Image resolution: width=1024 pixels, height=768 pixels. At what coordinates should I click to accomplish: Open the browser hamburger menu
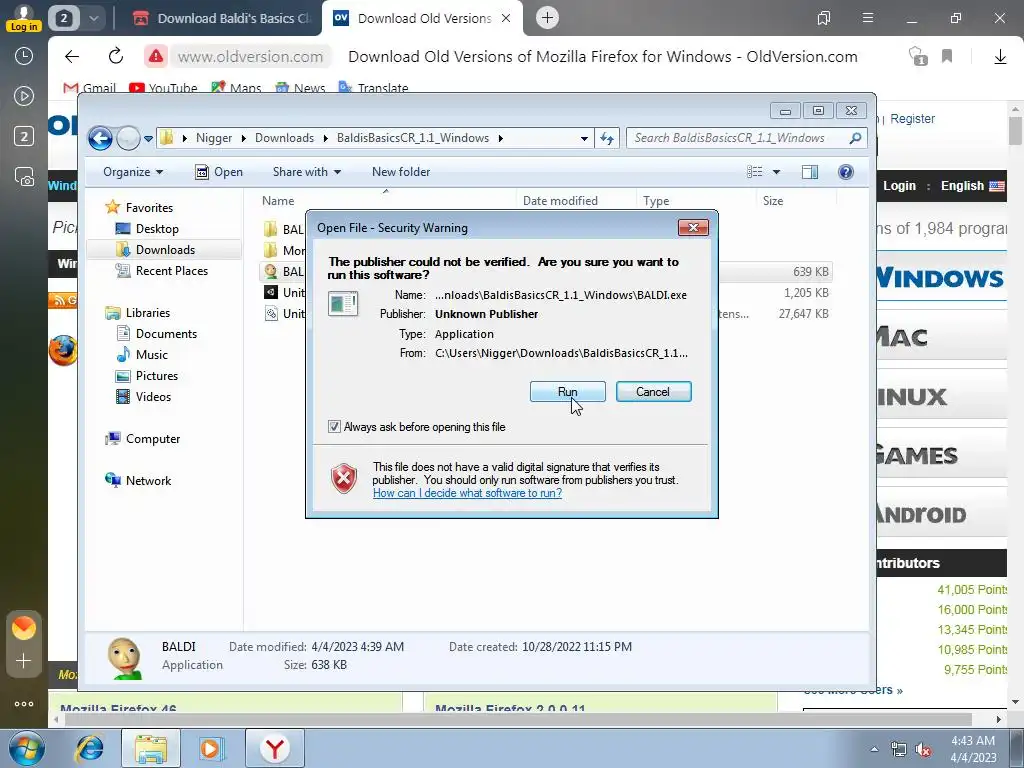click(x=868, y=18)
